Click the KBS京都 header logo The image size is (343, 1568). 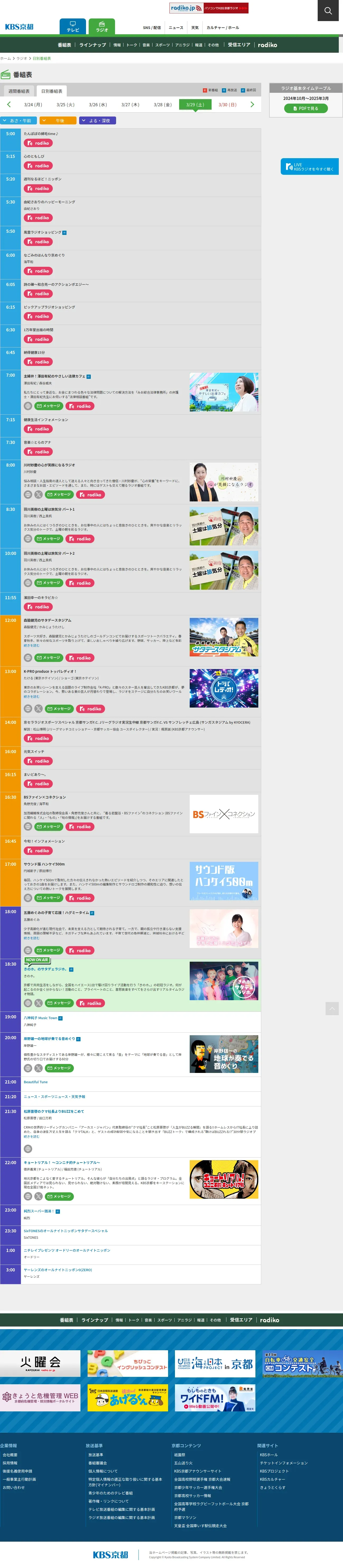tap(19, 27)
